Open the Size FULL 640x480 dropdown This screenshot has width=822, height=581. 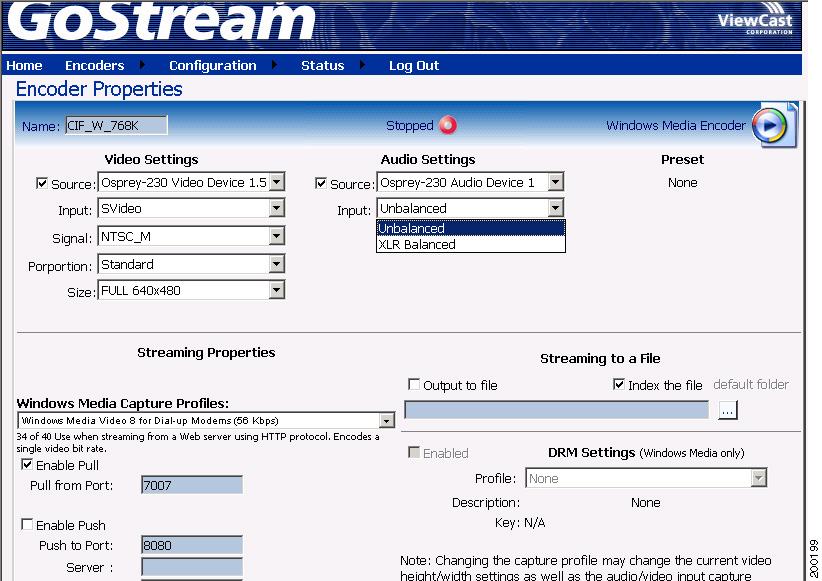pyautogui.click(x=277, y=290)
